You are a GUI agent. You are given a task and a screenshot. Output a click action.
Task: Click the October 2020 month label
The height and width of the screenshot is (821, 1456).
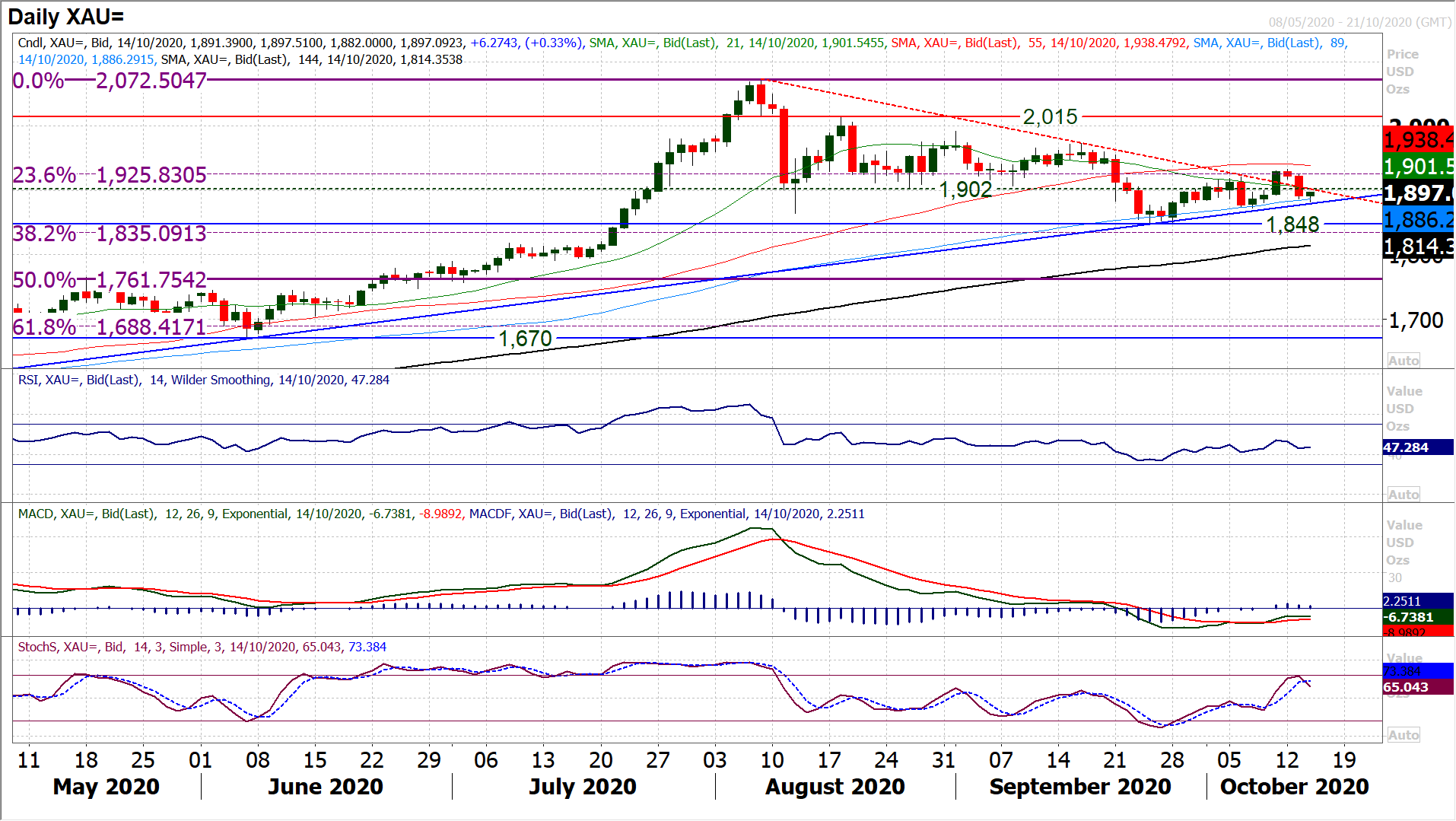[1295, 787]
